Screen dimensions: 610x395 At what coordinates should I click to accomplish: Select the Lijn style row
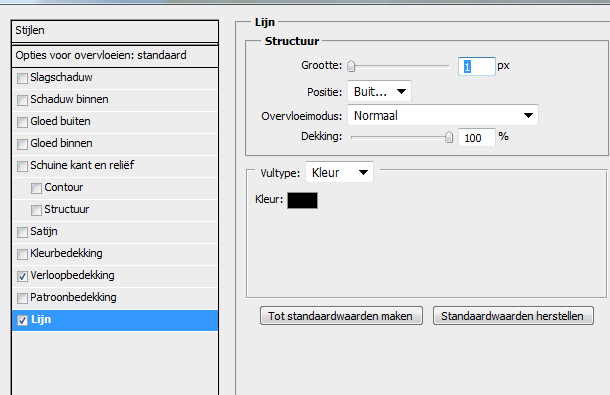[x=115, y=320]
